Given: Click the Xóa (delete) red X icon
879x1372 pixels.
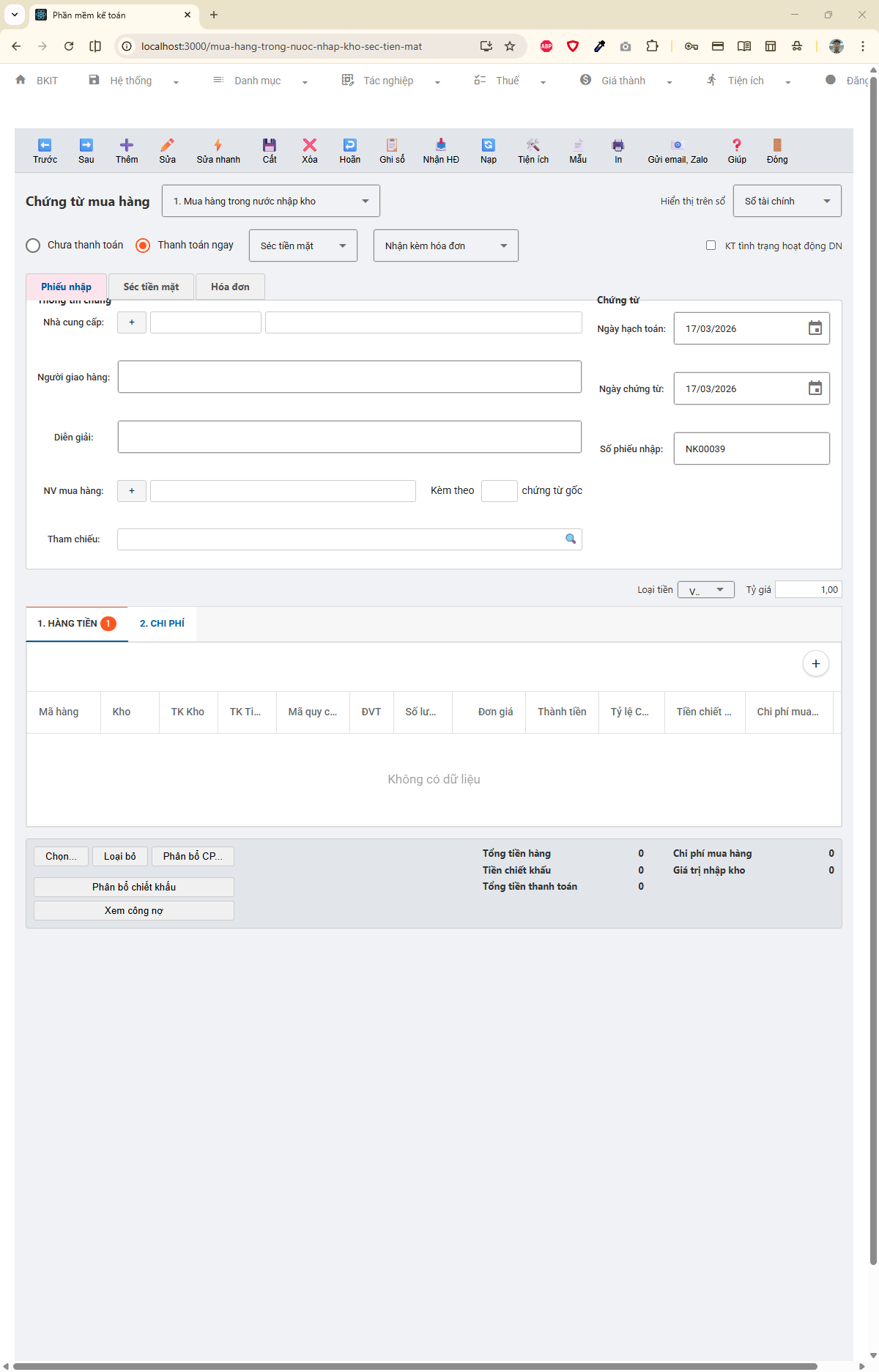Looking at the screenshot, I should pyautogui.click(x=310, y=145).
